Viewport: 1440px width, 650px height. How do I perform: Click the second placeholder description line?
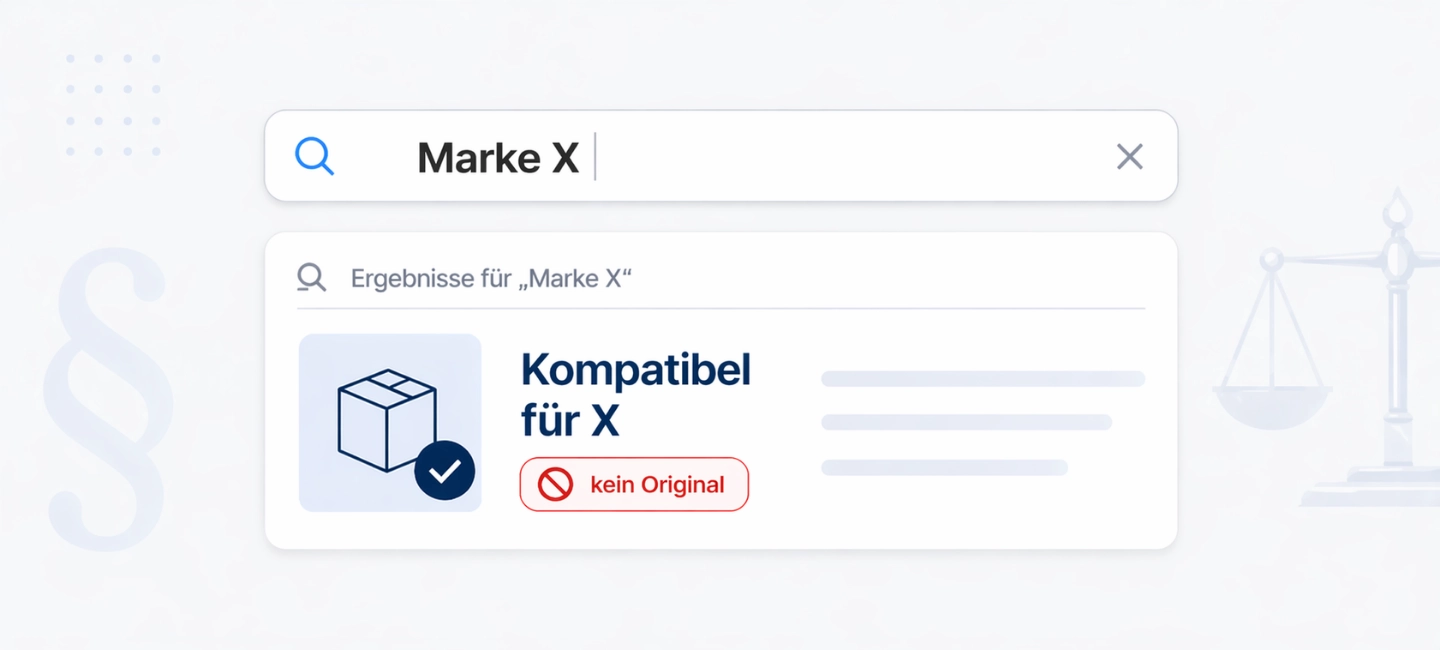click(x=966, y=422)
